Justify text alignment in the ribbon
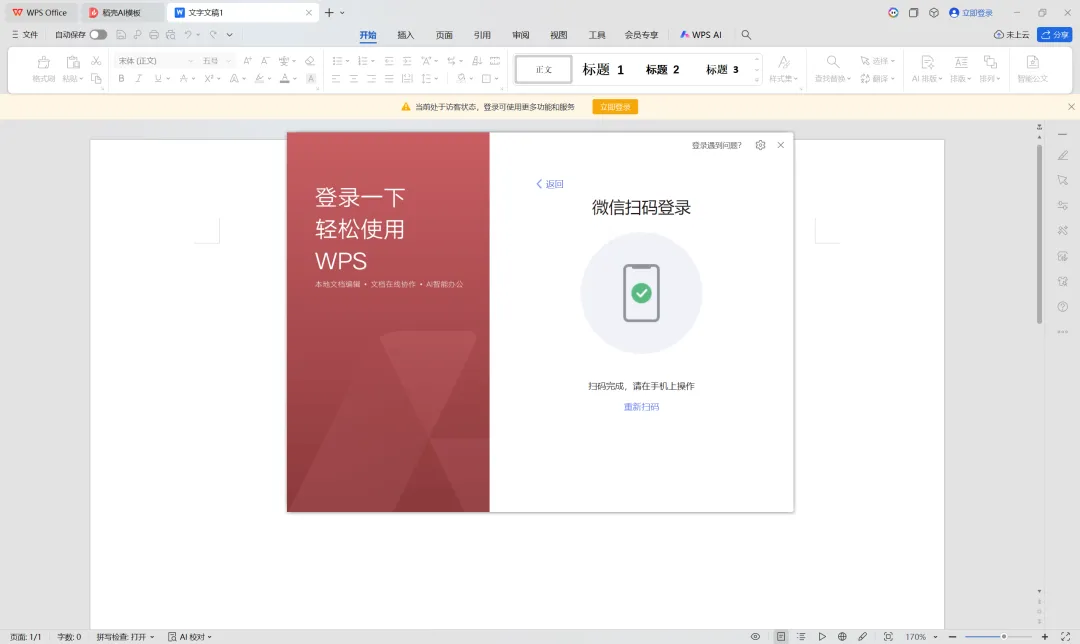The image size is (1080, 644). click(x=389, y=79)
